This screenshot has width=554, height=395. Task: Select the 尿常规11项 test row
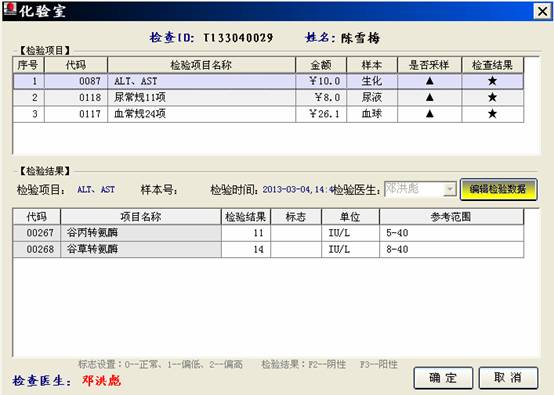pyautogui.click(x=268, y=98)
